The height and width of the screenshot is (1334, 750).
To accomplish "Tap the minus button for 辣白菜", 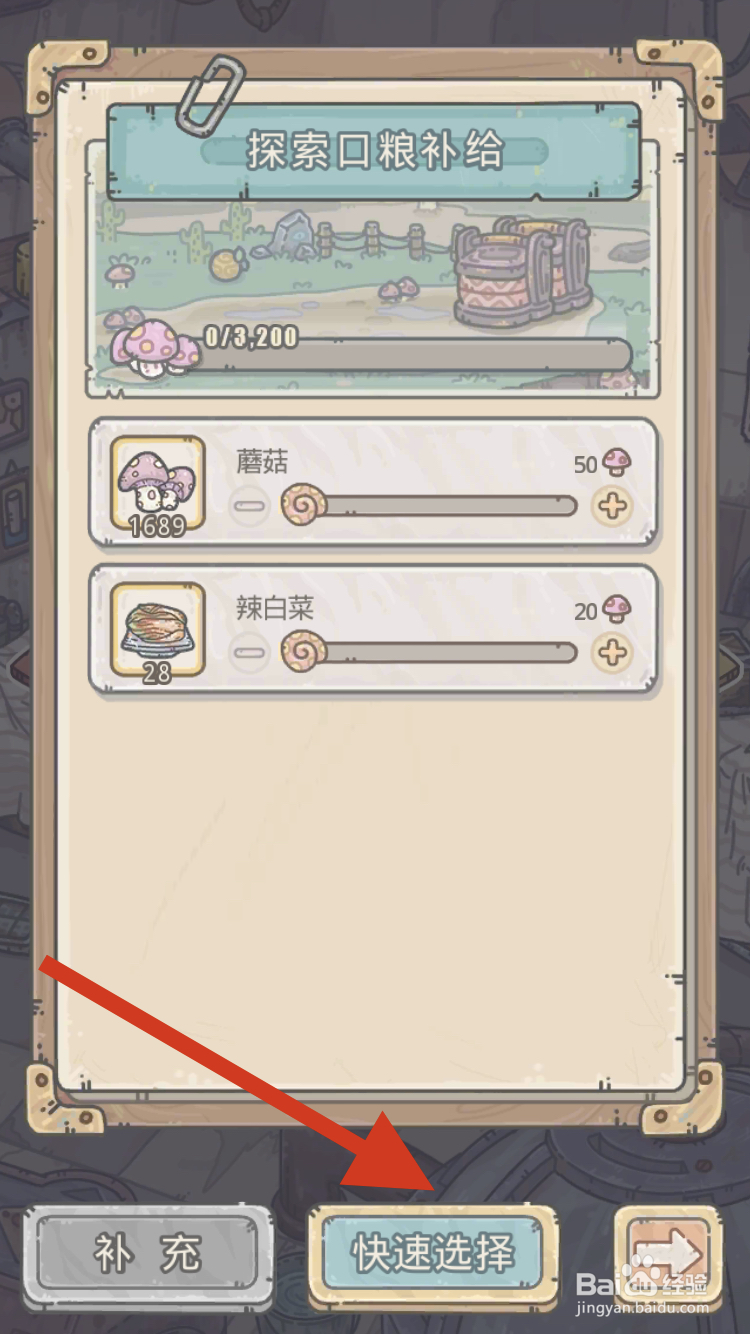I will 249,654.
